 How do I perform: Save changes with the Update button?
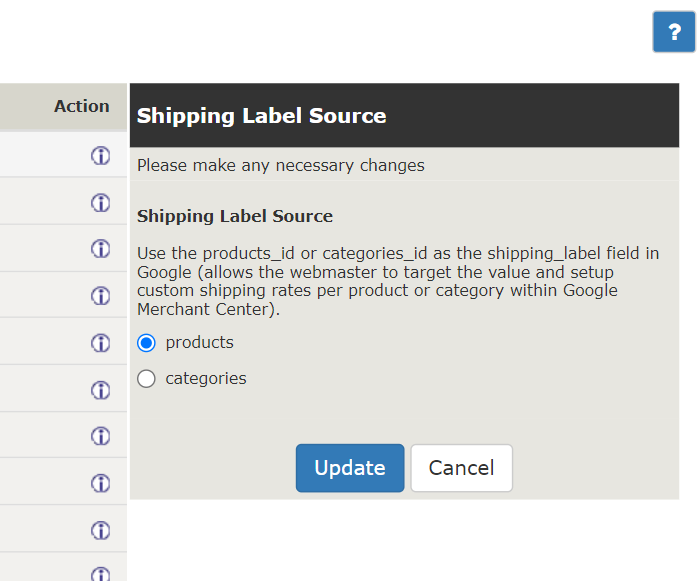350,468
